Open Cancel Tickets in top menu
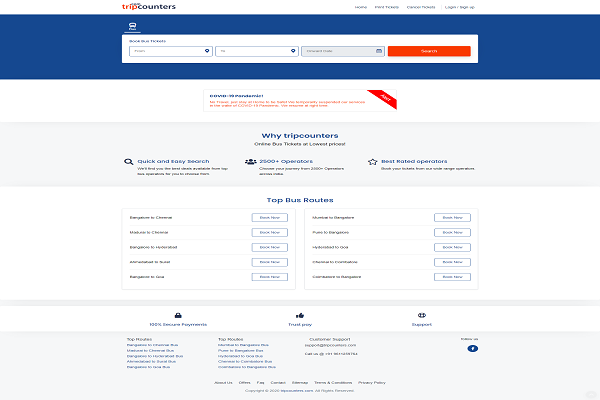Image resolution: width=600 pixels, height=400 pixels. point(422,7)
